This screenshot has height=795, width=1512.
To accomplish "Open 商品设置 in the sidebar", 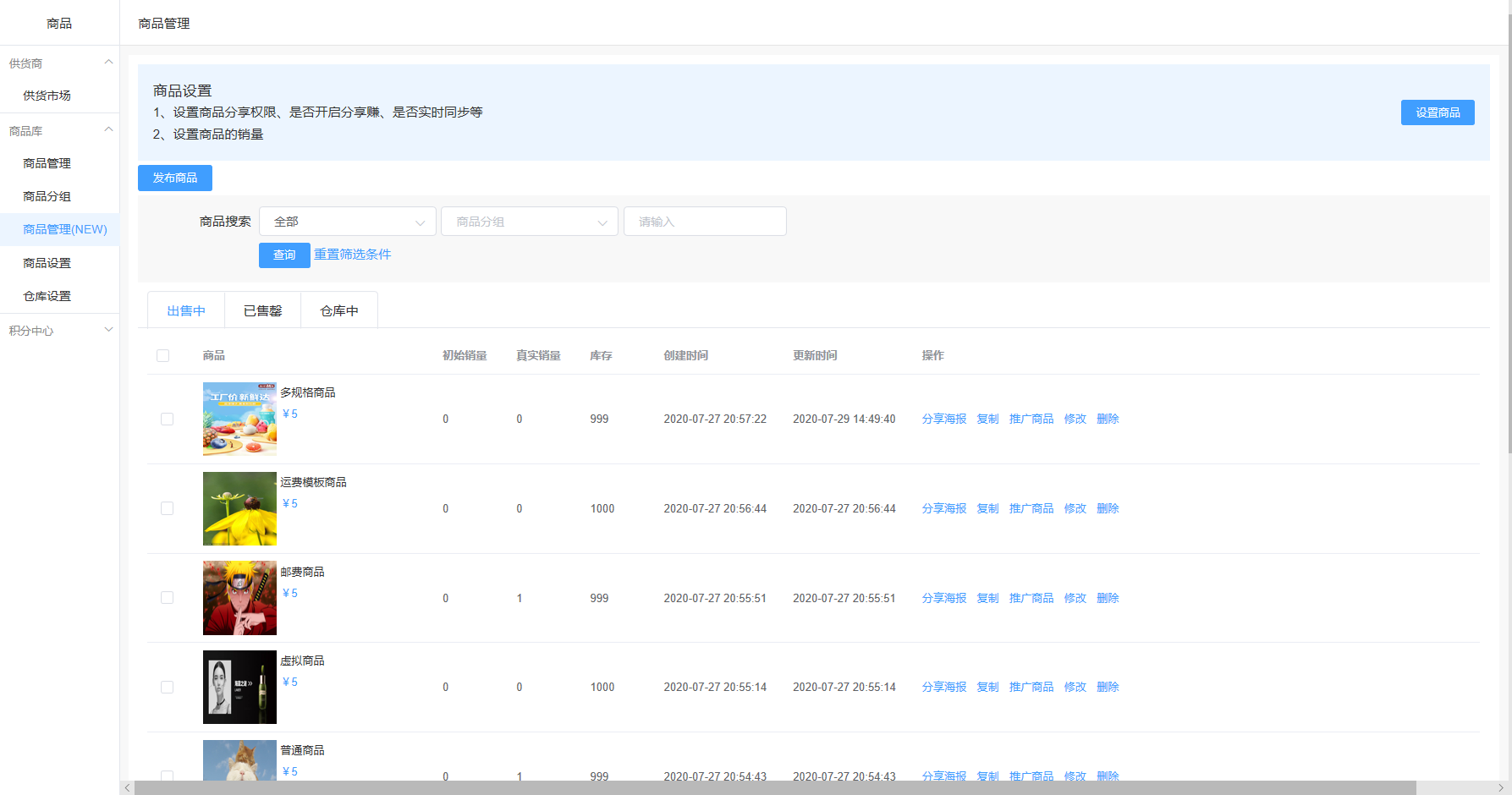I will [x=47, y=263].
